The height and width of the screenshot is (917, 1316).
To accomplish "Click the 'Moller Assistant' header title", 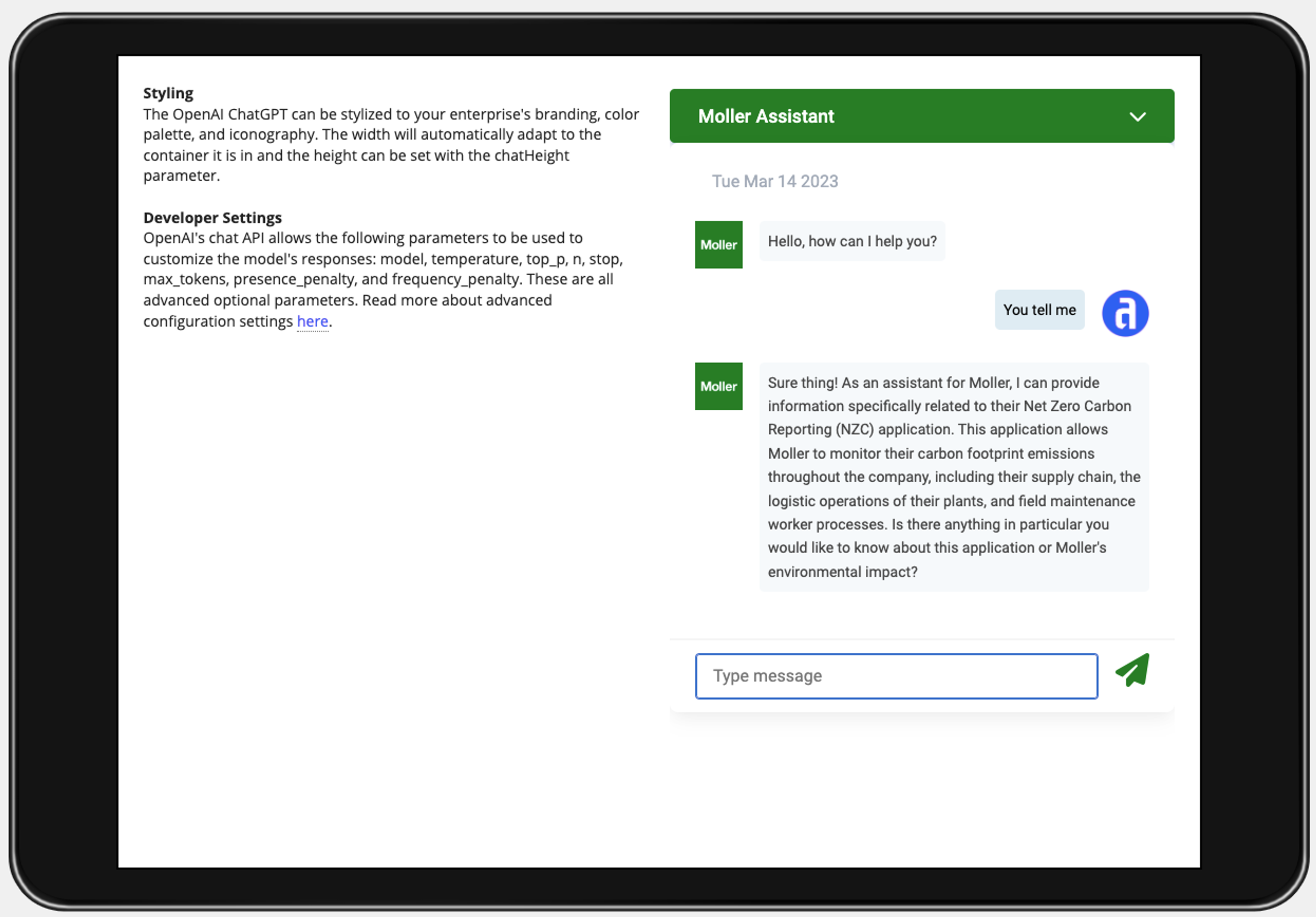I will [x=766, y=117].
